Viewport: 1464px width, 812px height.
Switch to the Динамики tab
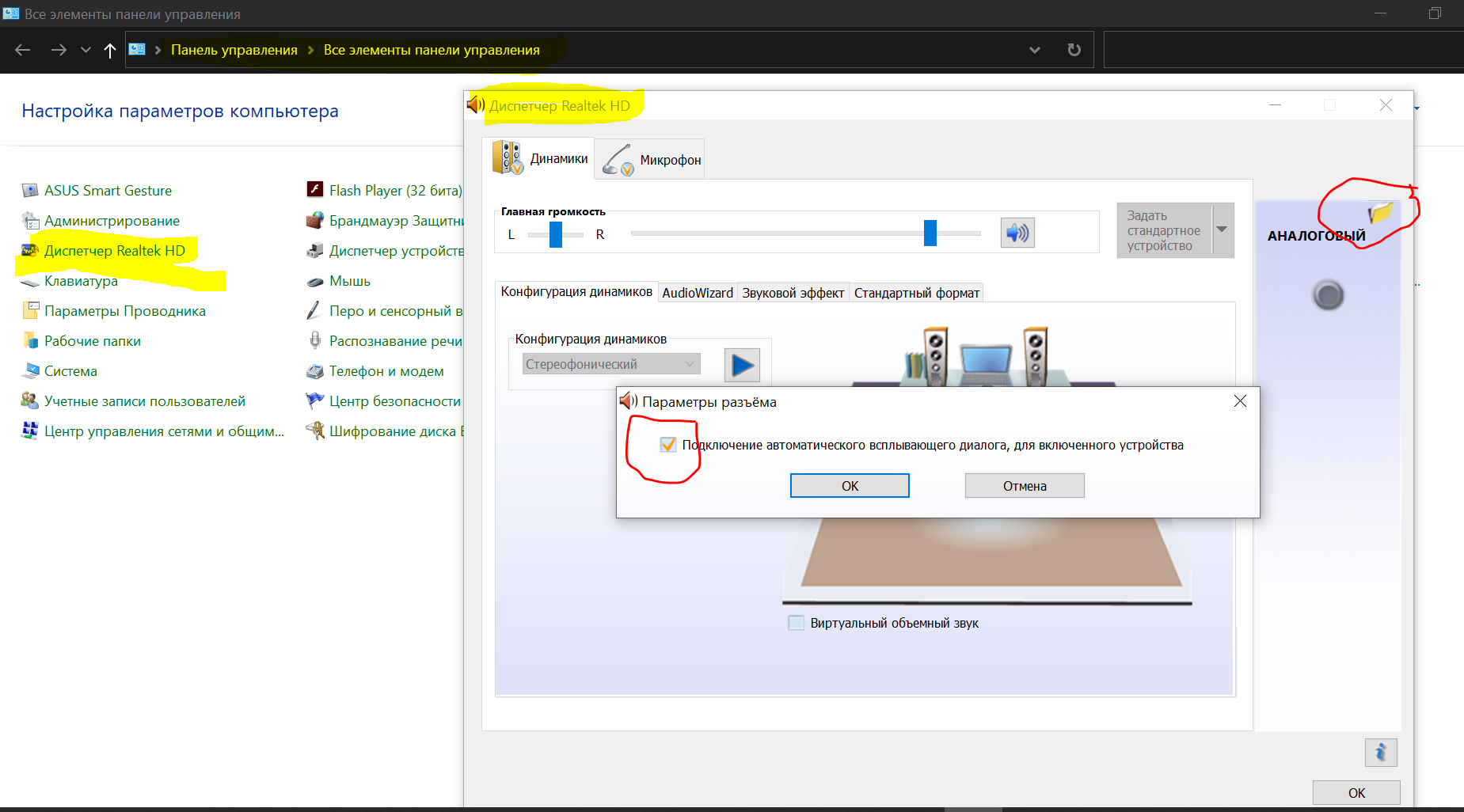[539, 158]
